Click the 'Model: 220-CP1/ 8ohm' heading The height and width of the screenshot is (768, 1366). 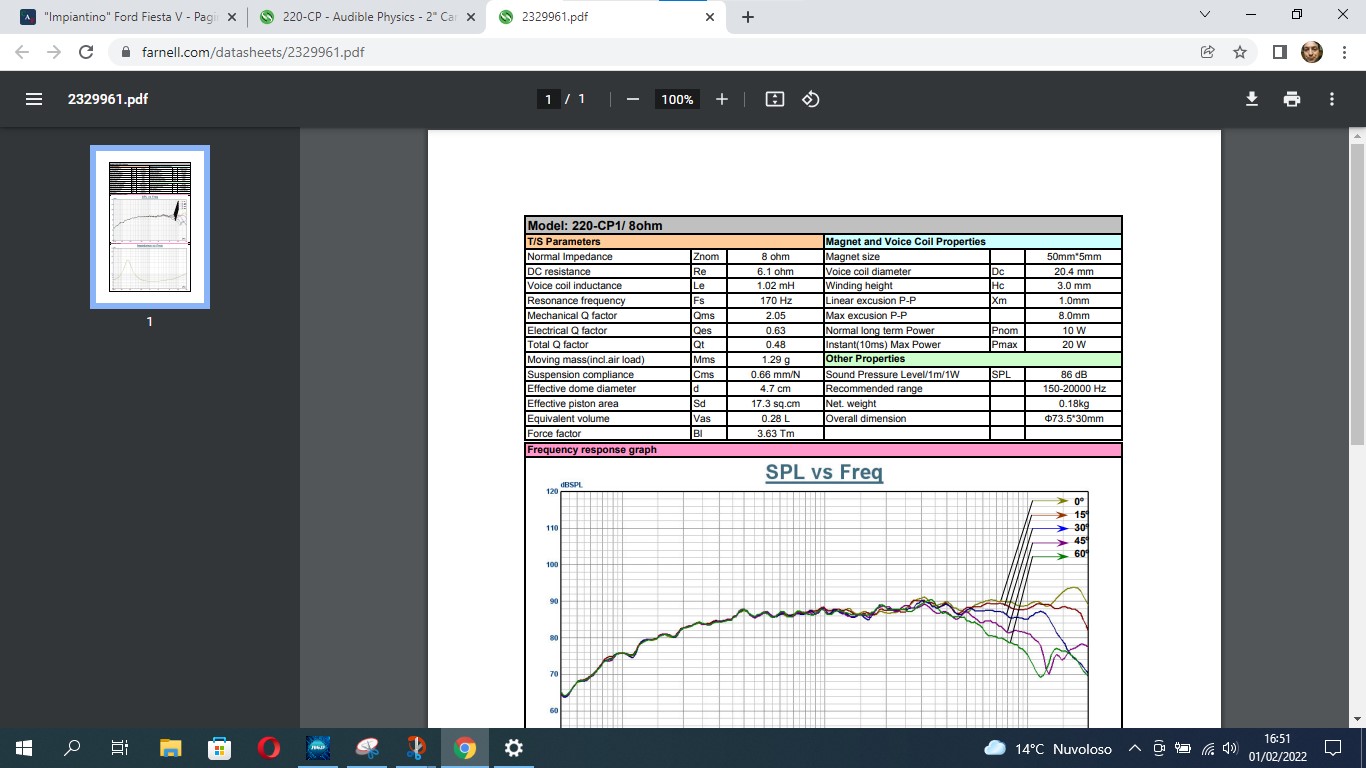[594, 226]
